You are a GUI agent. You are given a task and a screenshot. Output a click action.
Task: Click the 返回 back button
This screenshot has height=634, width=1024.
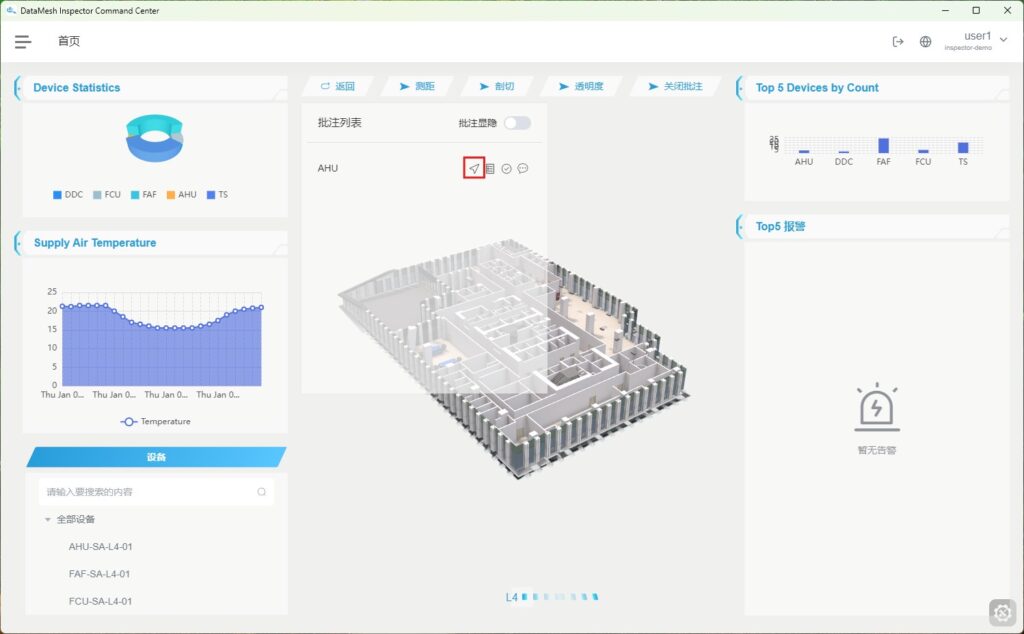[337, 86]
